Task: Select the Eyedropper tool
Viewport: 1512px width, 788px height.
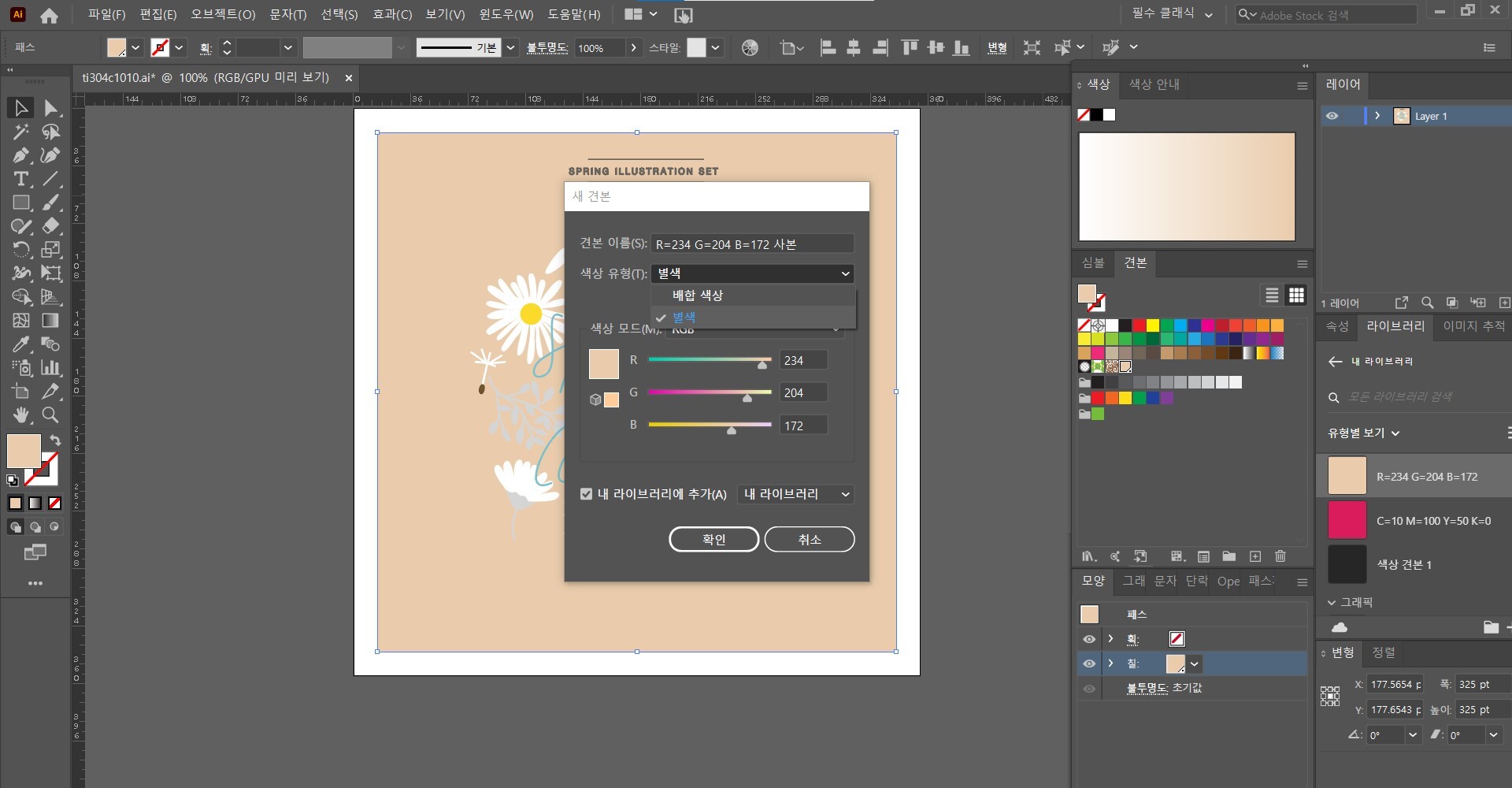Action: pos(20,344)
